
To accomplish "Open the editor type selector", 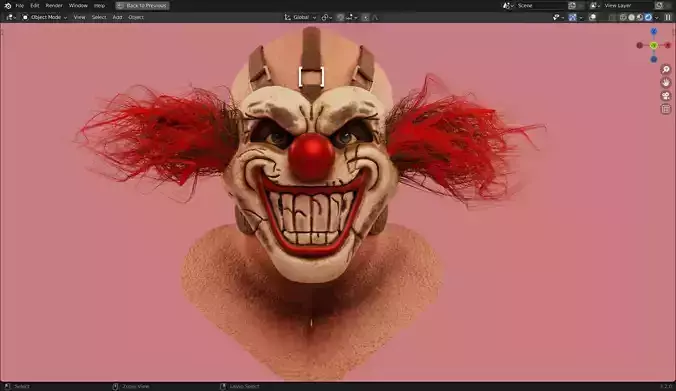I will tap(10, 17).
